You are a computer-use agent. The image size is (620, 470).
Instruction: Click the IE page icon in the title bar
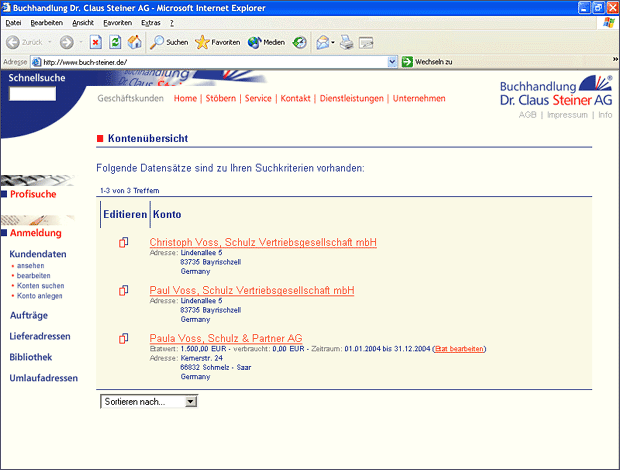point(6,8)
